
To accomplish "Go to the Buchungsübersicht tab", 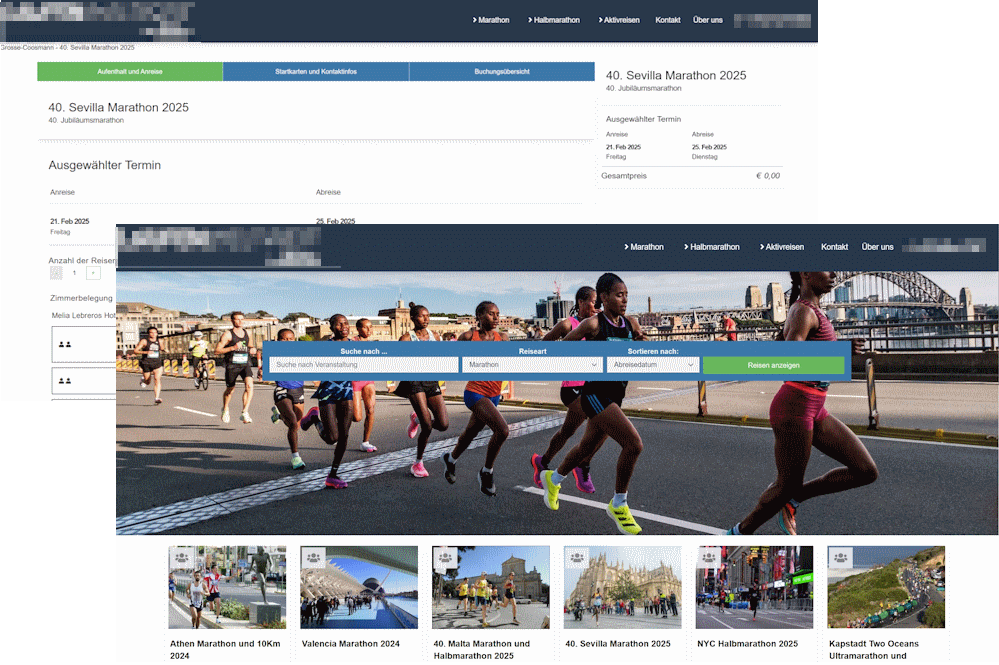I will [502, 72].
